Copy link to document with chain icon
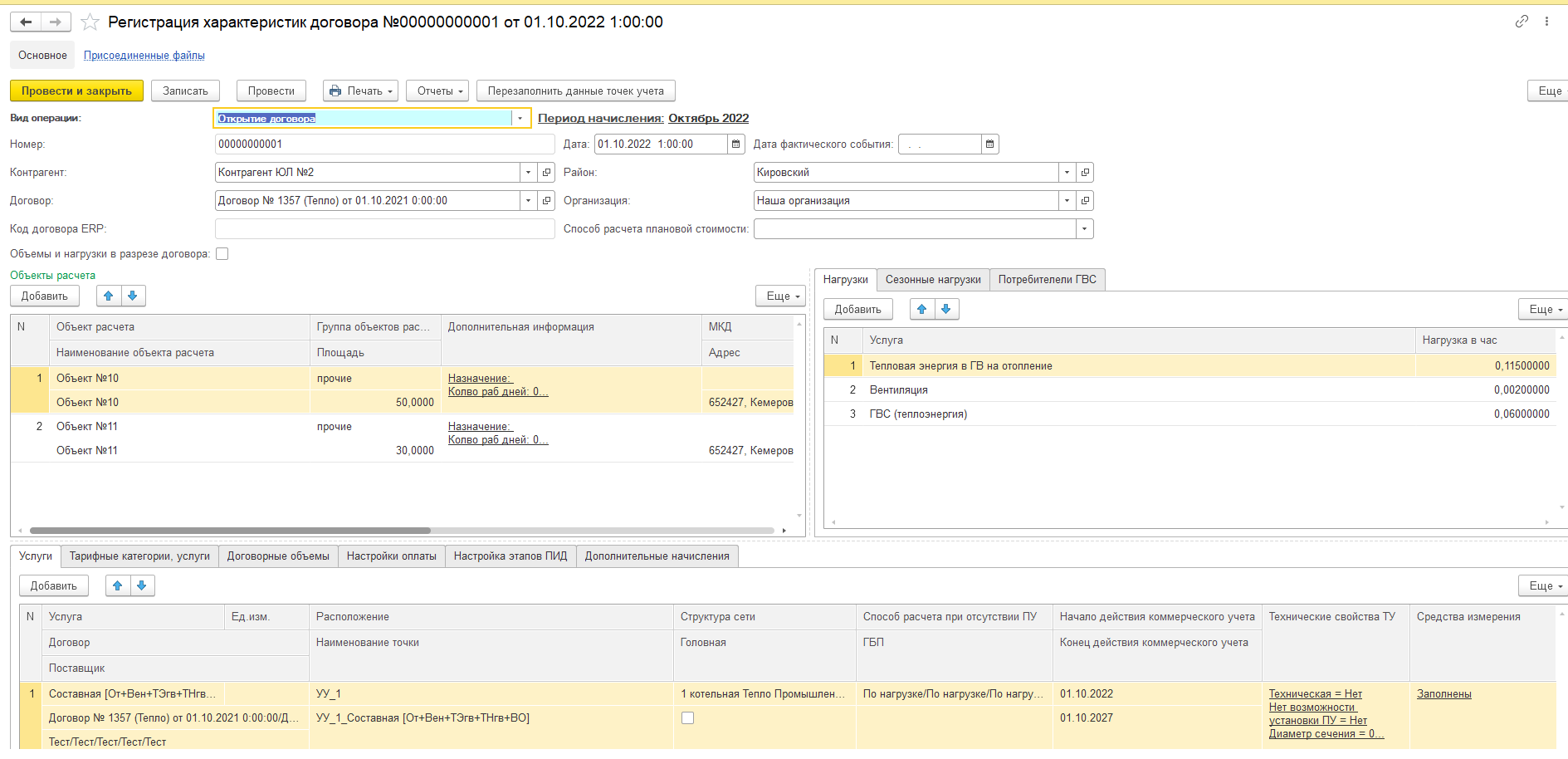Viewport: 1568px width, 759px height. coord(1522,22)
